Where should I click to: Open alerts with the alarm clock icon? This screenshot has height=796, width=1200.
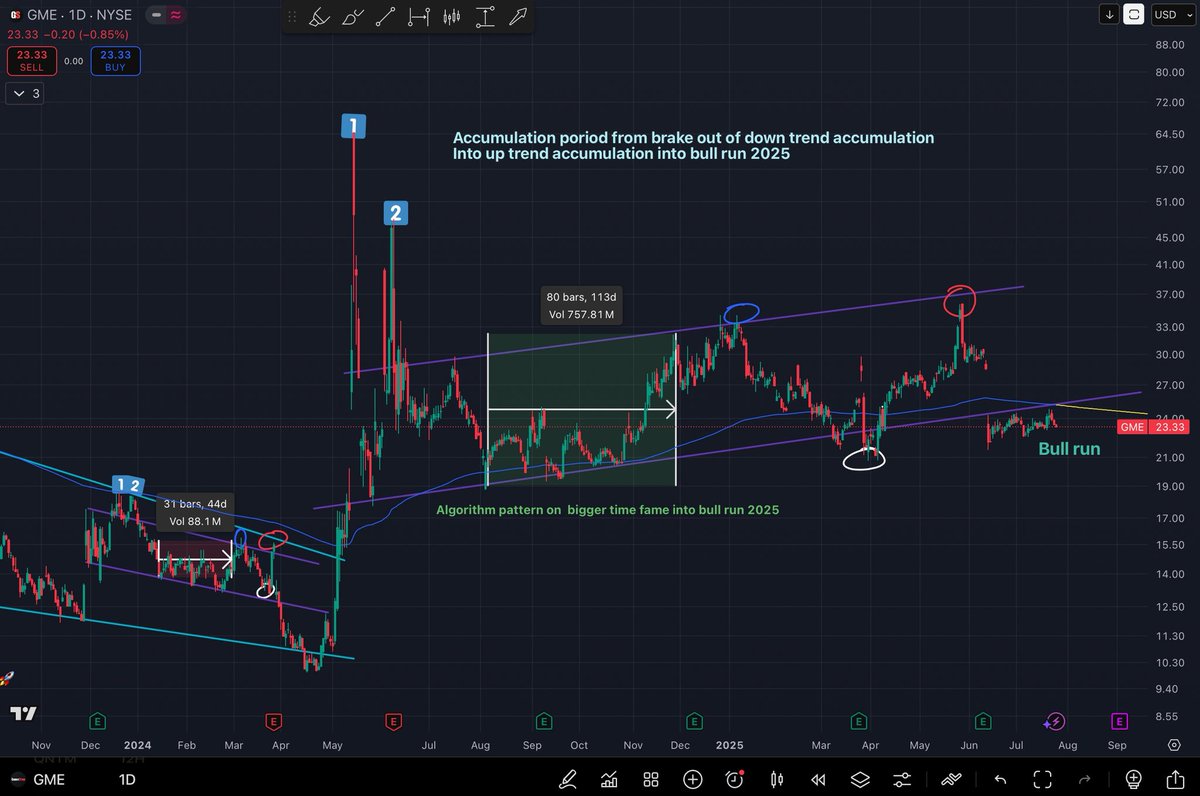click(x=735, y=779)
